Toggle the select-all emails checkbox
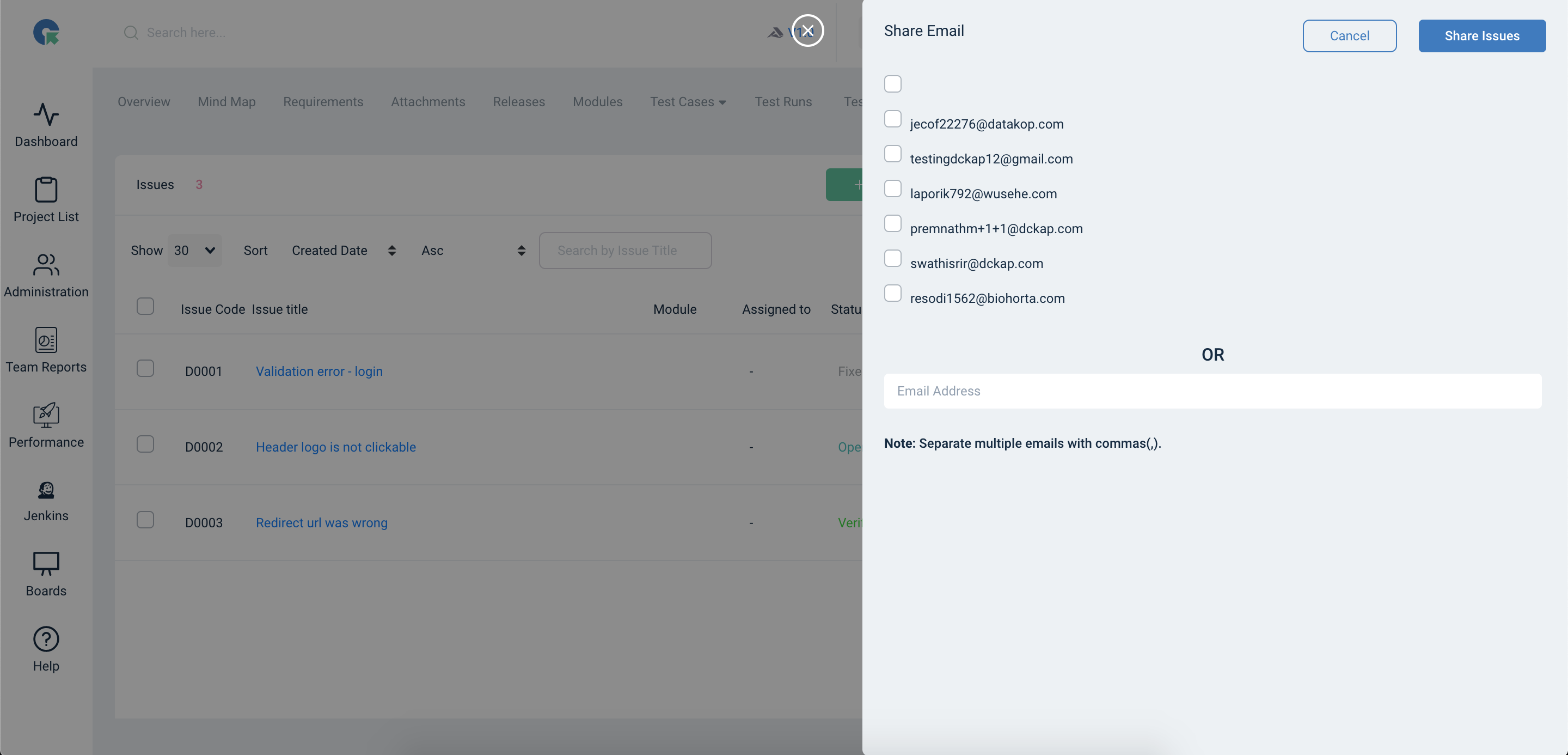Viewport: 1568px width, 755px height. coord(892,84)
